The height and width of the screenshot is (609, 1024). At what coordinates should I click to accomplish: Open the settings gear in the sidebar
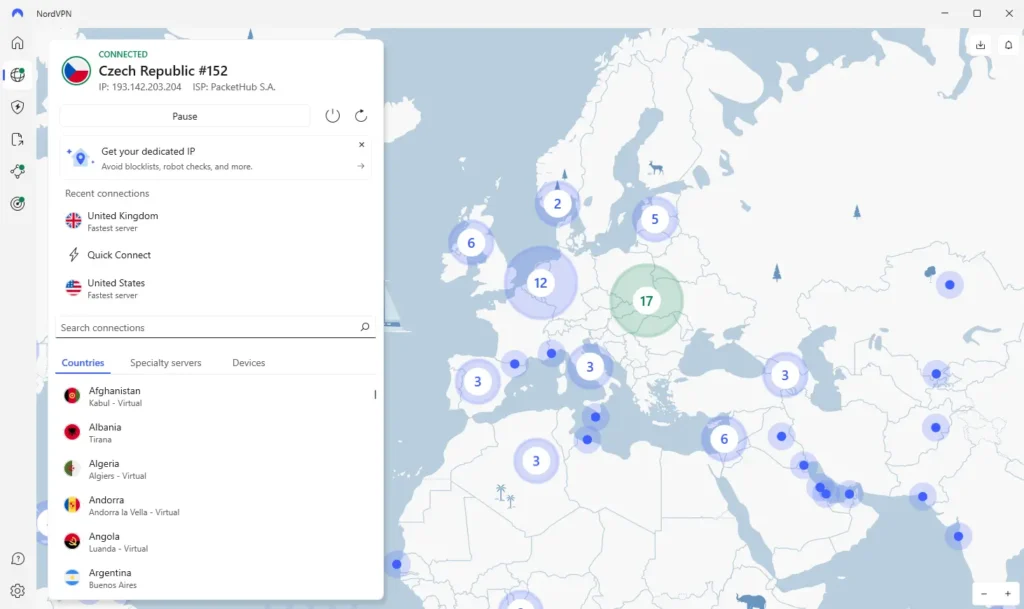point(17,591)
